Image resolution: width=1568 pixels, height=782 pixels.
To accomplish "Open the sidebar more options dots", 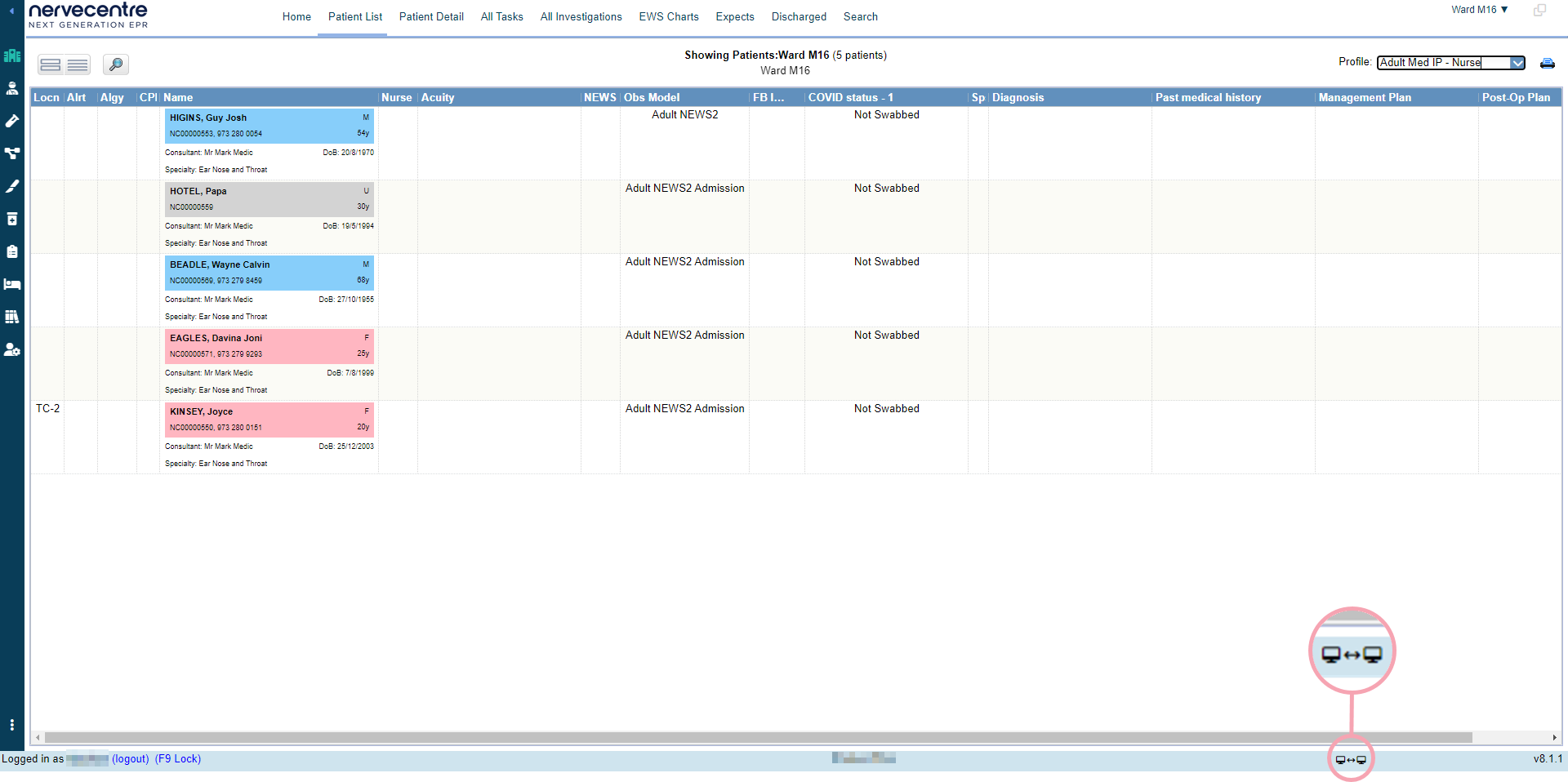I will 12,725.
